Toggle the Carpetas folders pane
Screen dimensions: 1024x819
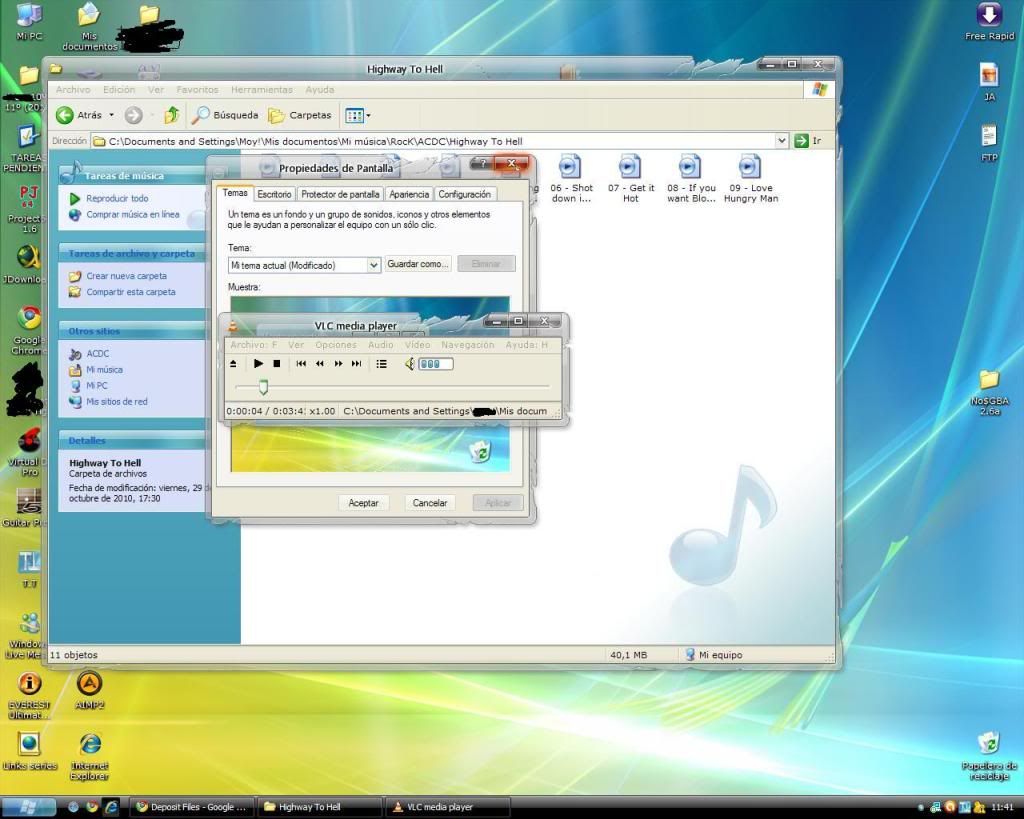pos(300,115)
